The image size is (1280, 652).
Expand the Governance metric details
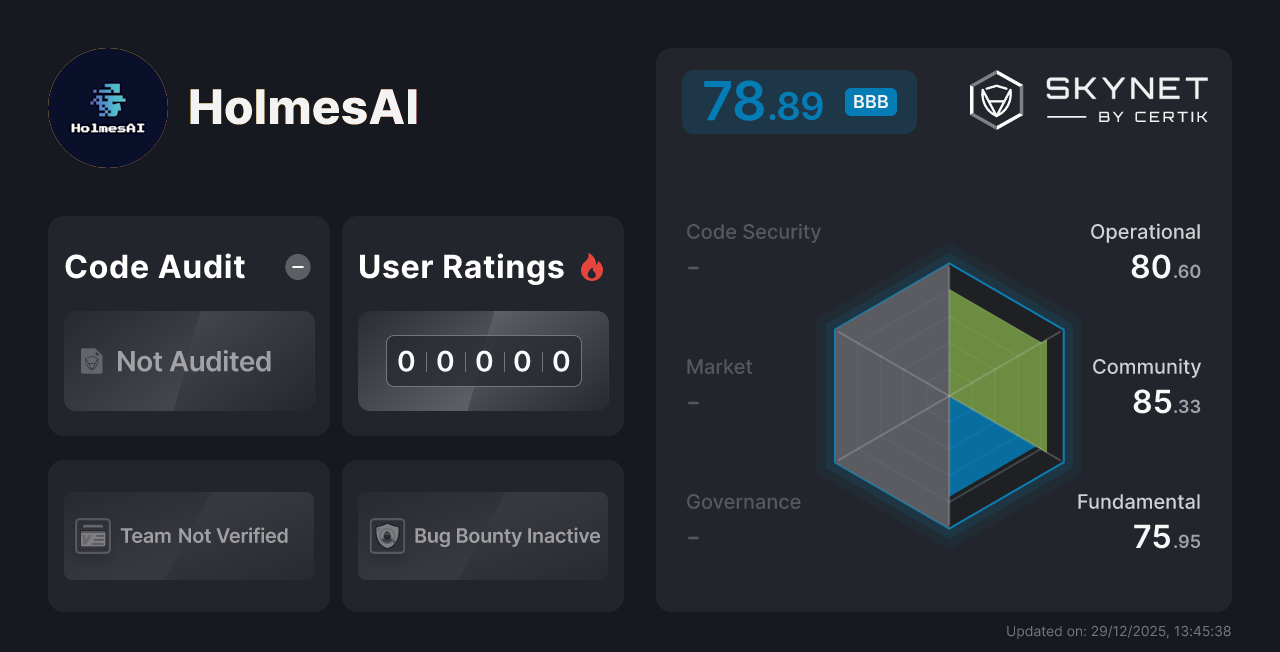pos(743,518)
